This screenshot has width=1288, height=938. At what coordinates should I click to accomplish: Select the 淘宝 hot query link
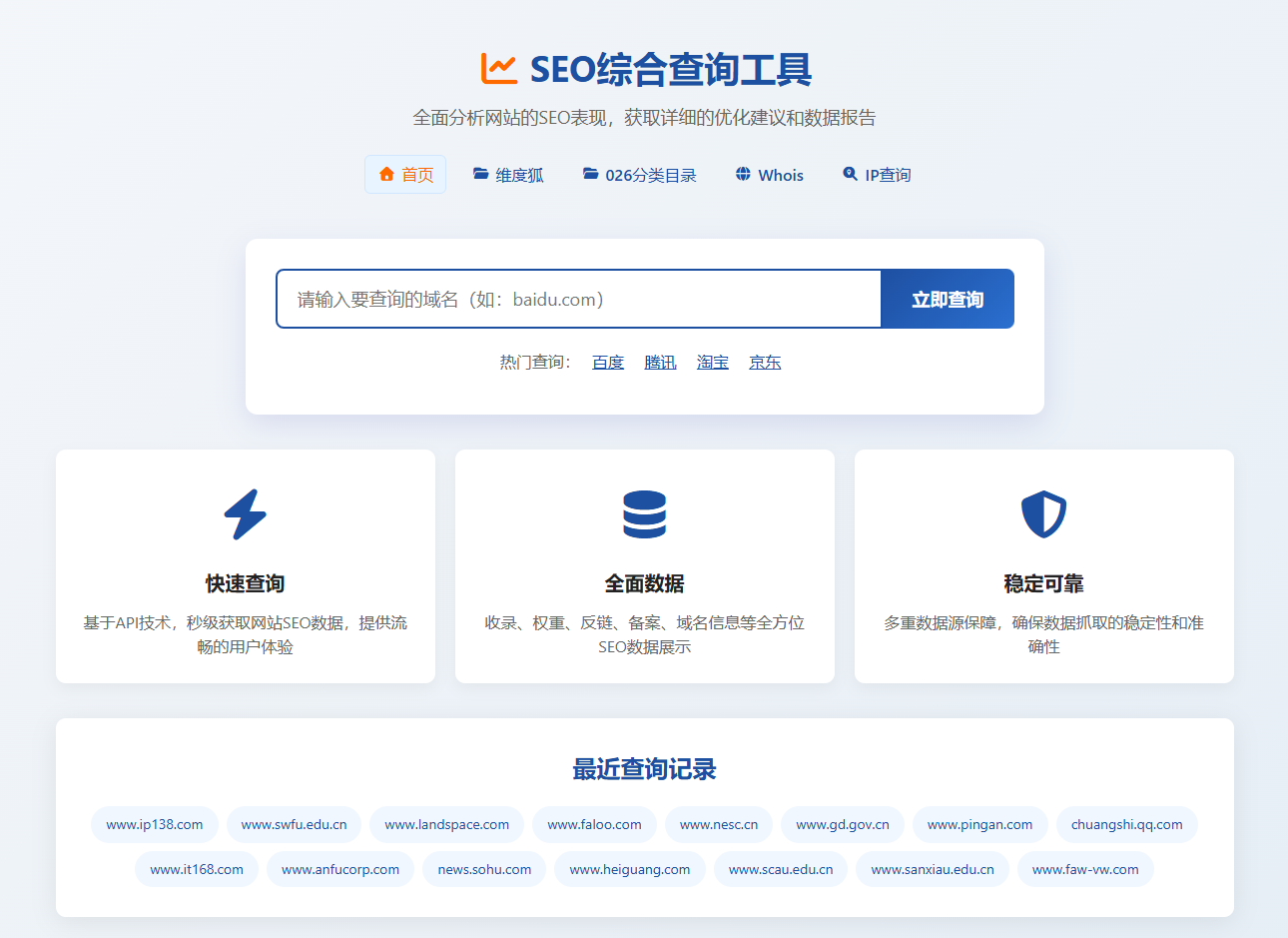[x=712, y=362]
